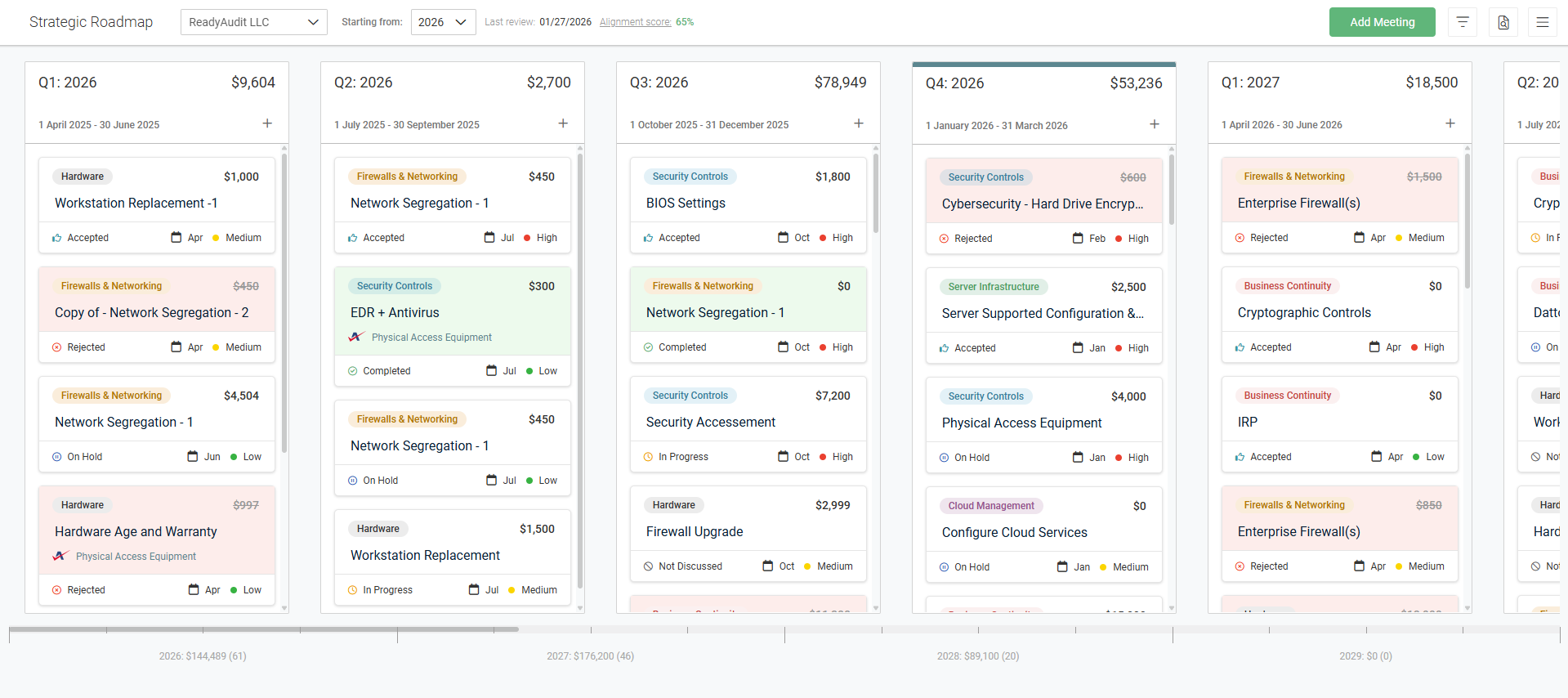
Task: Click plus icon in Q3: 2026 column
Action: click(x=859, y=123)
